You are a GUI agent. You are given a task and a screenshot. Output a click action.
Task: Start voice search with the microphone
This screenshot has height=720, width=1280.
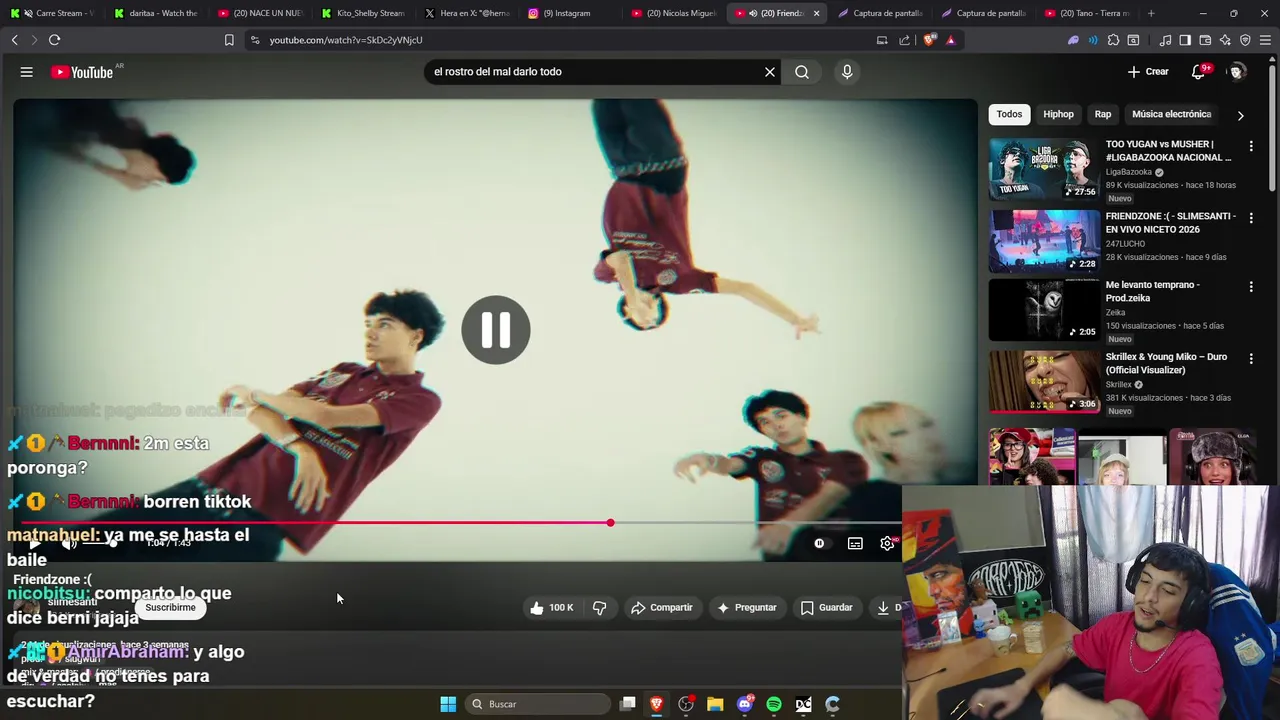click(847, 72)
